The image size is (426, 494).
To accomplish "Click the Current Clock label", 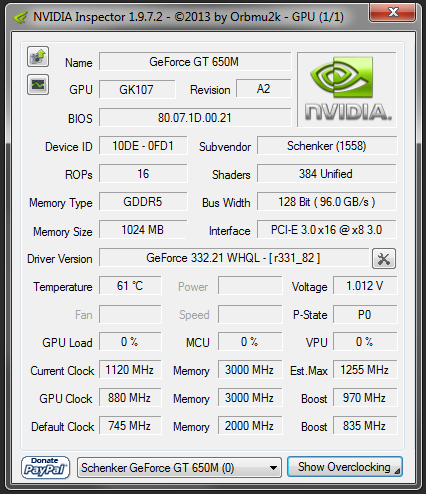I will point(62,371).
